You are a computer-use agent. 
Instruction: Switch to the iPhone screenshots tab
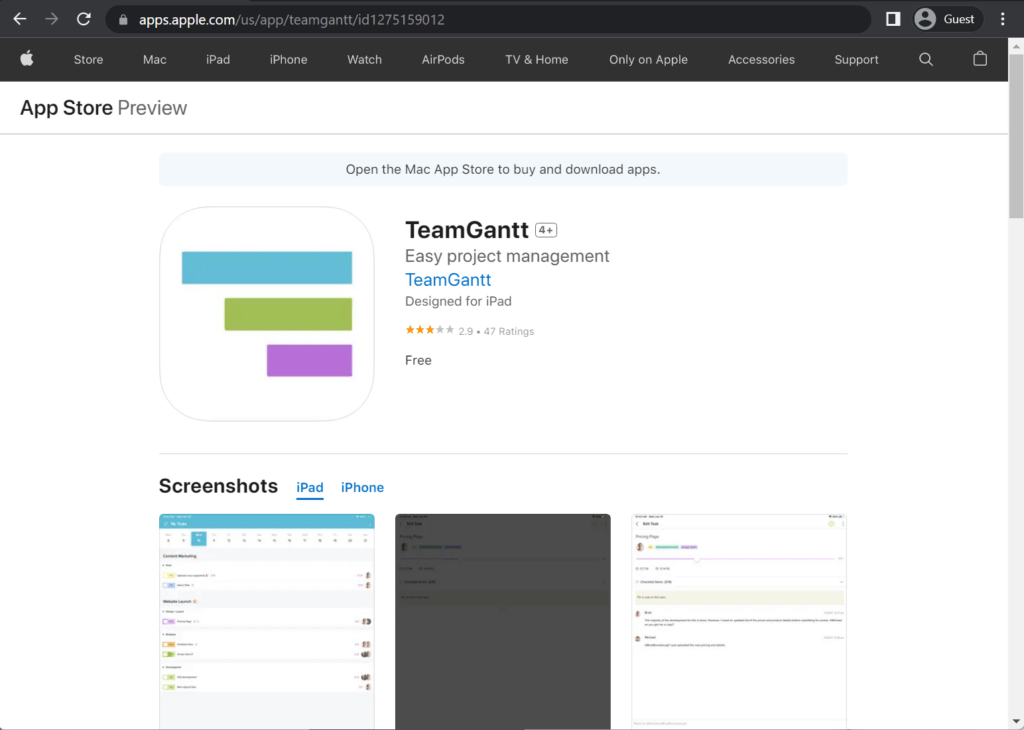(362, 487)
